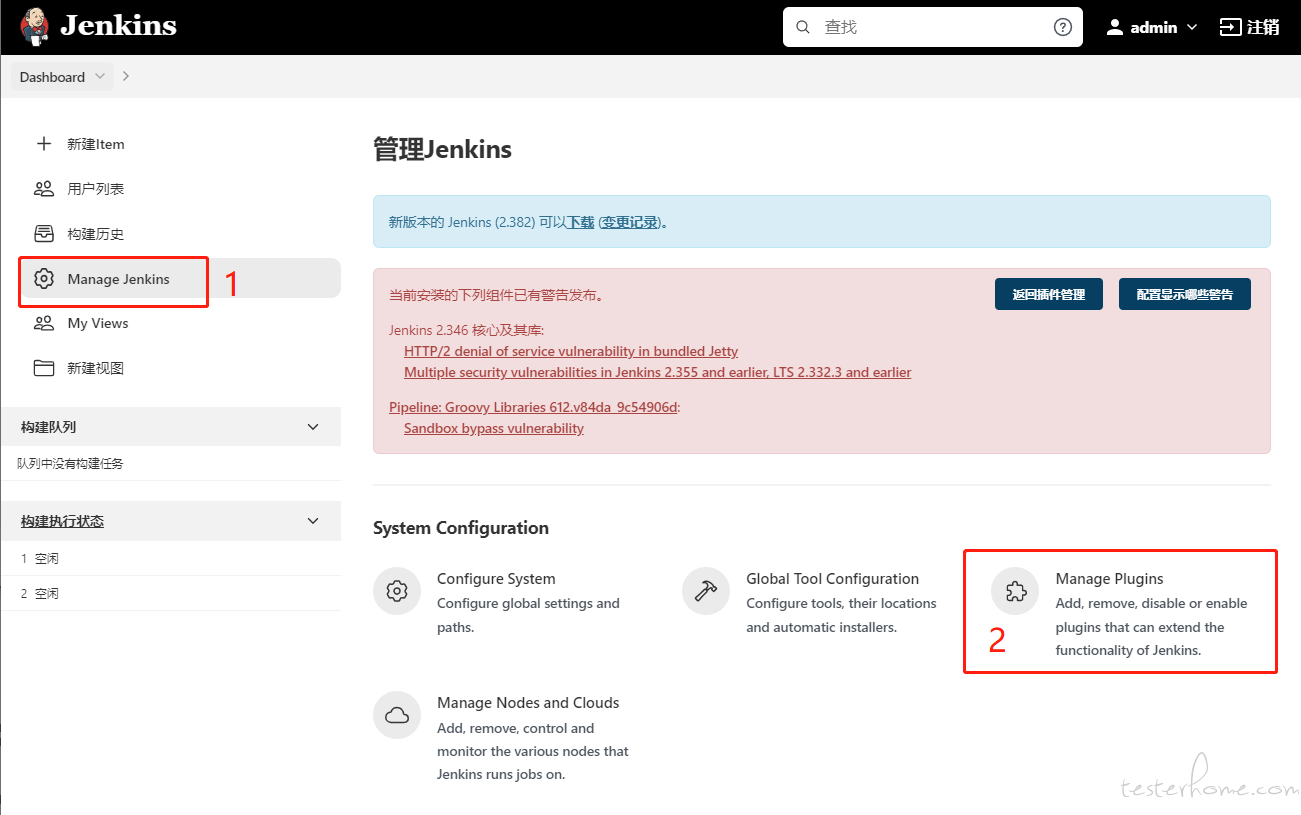Click 队列中没有构建任务 text
Image resolution: width=1301 pixels, height=815 pixels.
[70, 463]
